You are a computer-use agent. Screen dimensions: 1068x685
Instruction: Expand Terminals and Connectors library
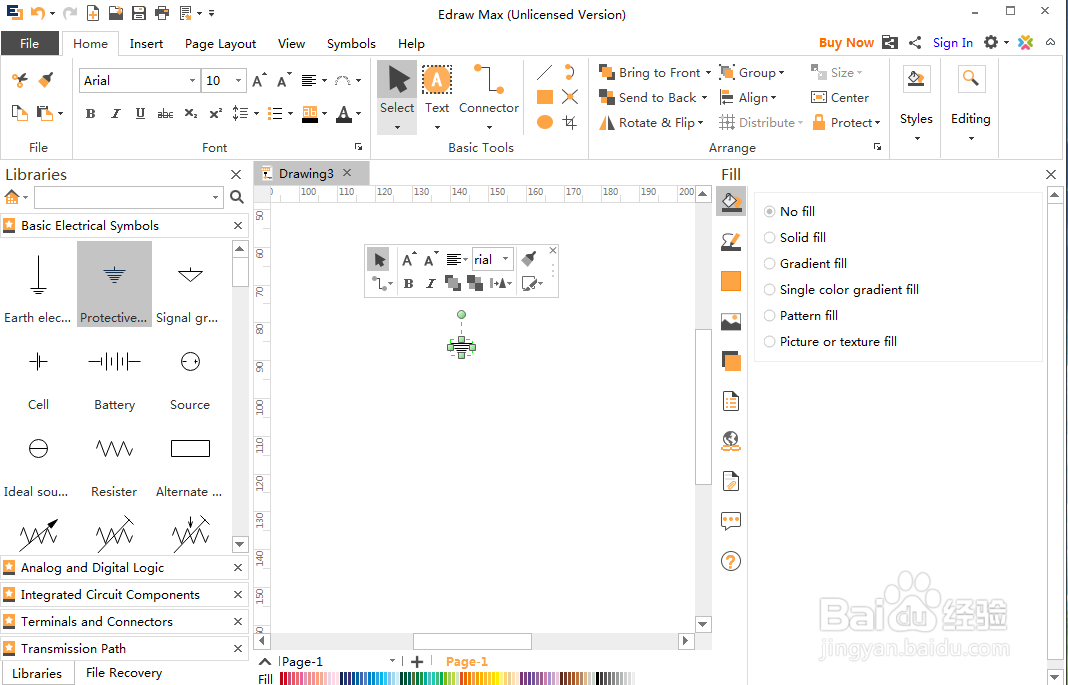pyautogui.click(x=124, y=622)
